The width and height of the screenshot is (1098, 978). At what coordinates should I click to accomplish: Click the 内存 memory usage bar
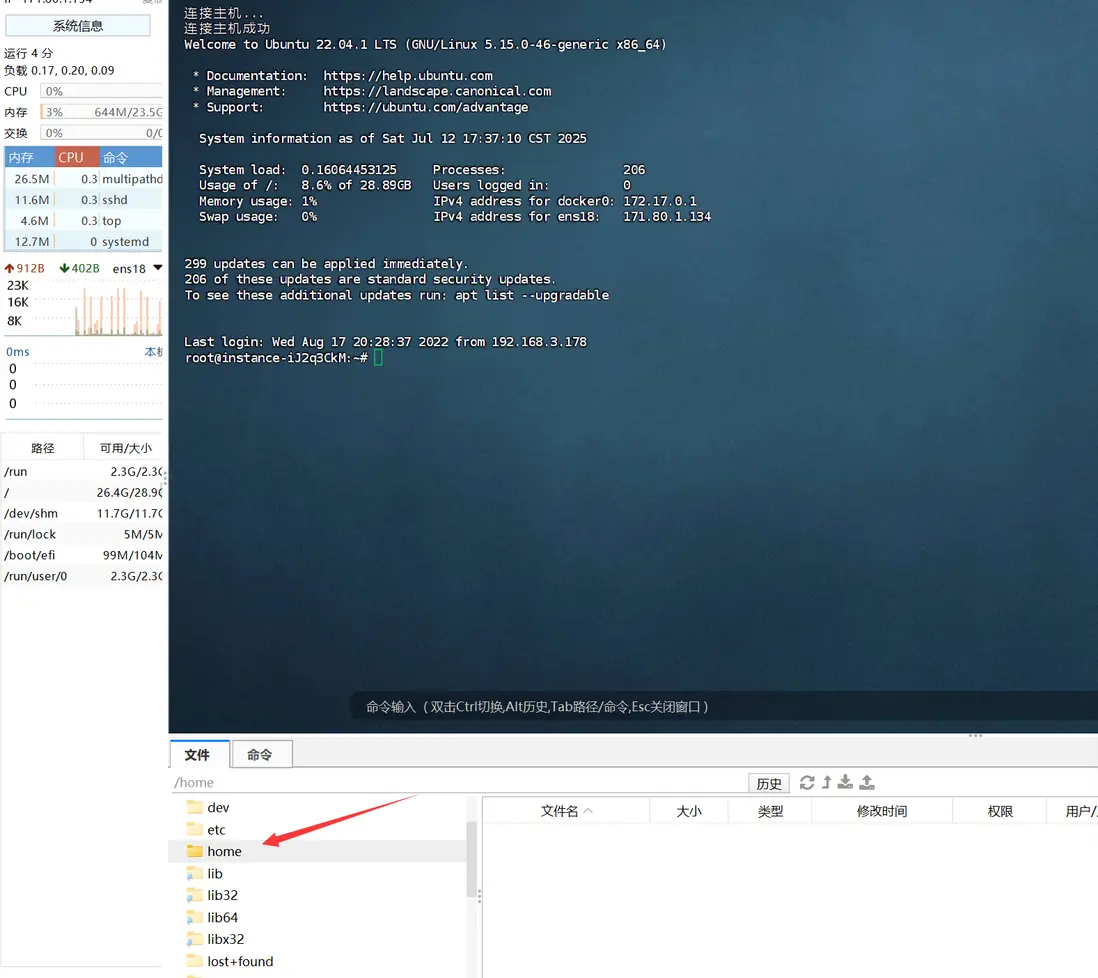coord(101,112)
